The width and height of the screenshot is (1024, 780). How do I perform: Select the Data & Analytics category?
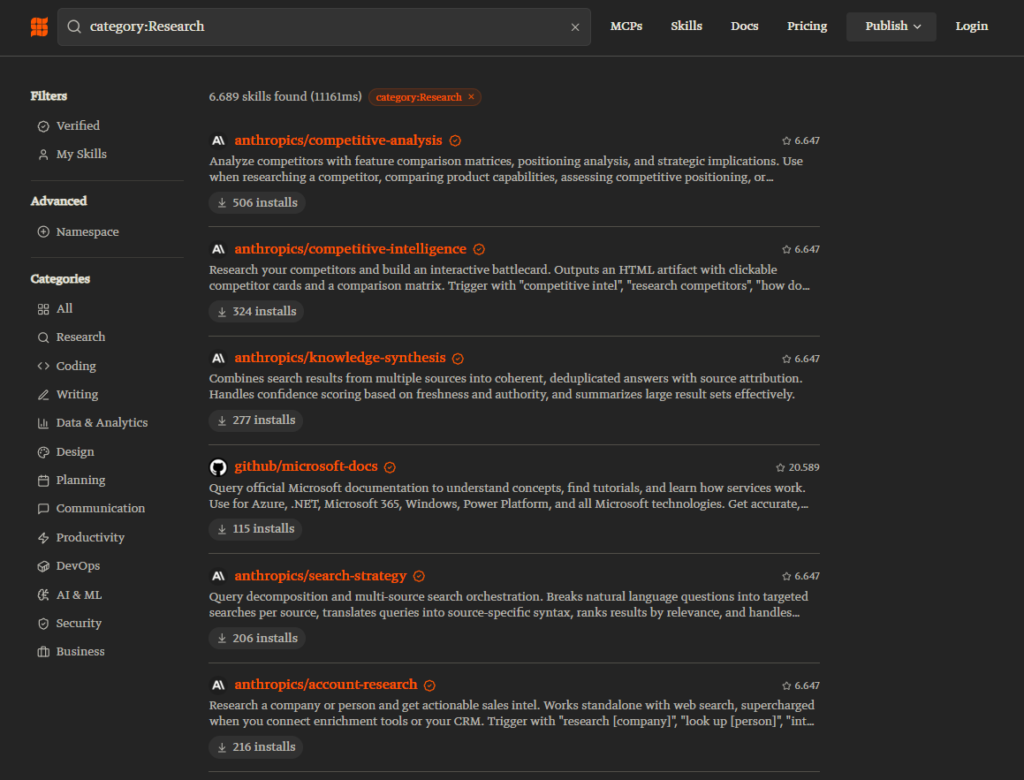point(92,423)
